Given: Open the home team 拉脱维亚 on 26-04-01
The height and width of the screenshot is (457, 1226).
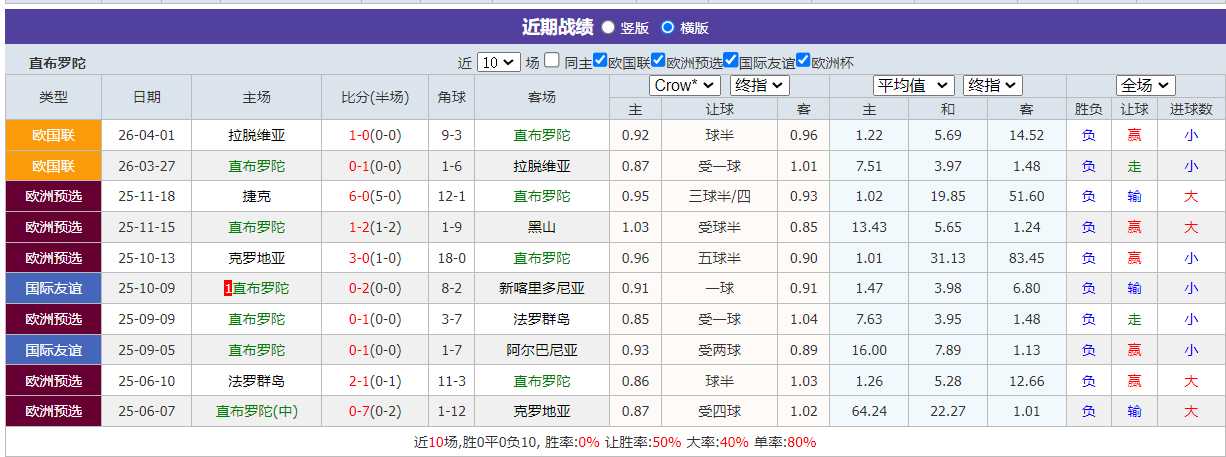Looking at the screenshot, I should [256, 135].
